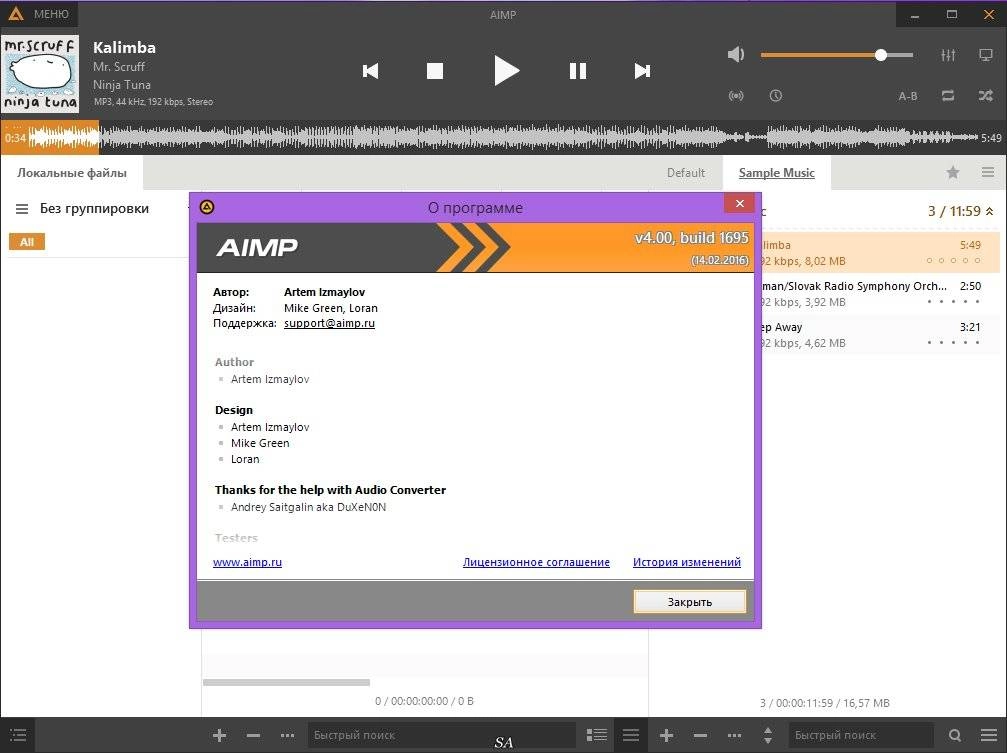Click the favorites star icon
Screen dimensions: 1007x753
click(x=953, y=172)
